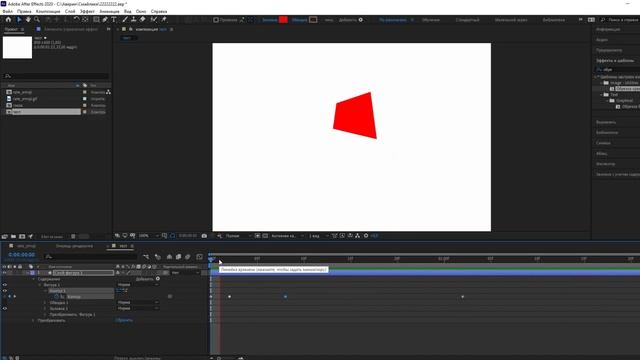Select the Rectangle shape tool
The image size is (640, 360).
click(x=96, y=20)
